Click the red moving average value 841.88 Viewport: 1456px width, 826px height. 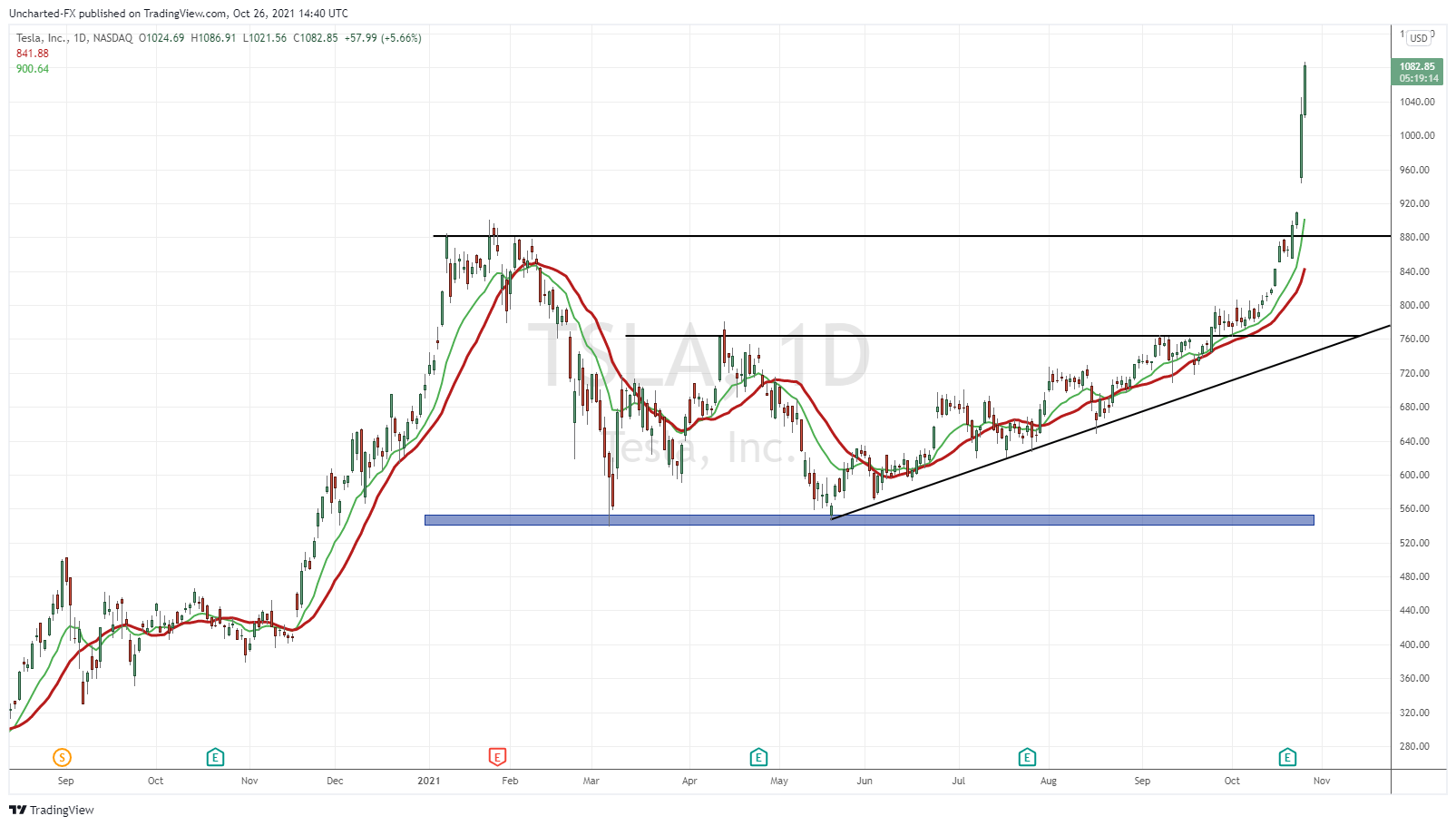tap(33, 54)
